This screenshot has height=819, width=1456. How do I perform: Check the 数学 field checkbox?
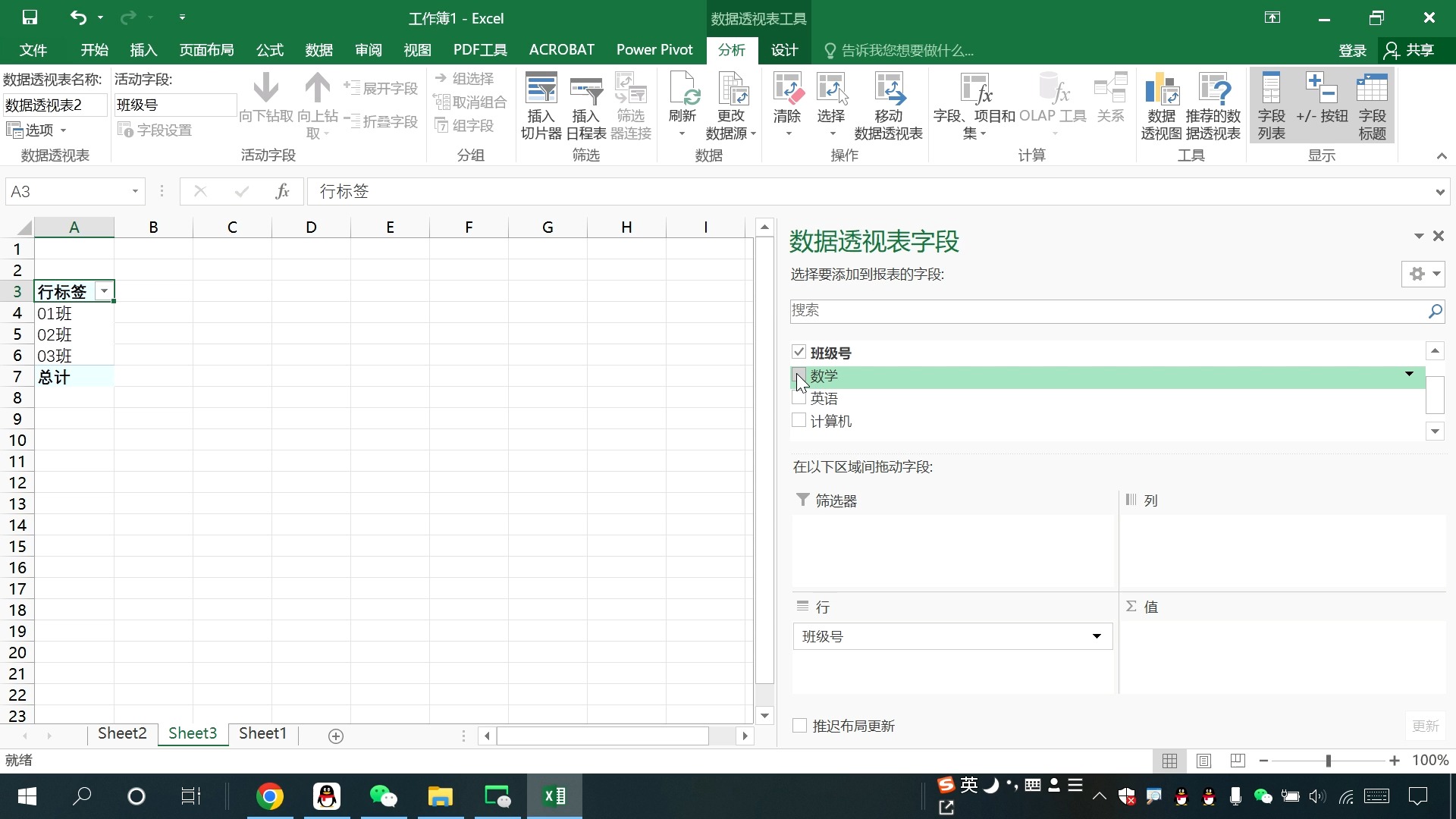799,375
